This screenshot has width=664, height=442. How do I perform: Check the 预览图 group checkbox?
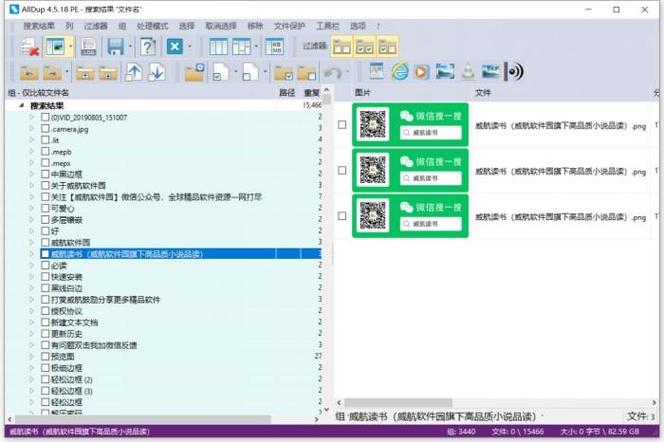tap(45, 356)
